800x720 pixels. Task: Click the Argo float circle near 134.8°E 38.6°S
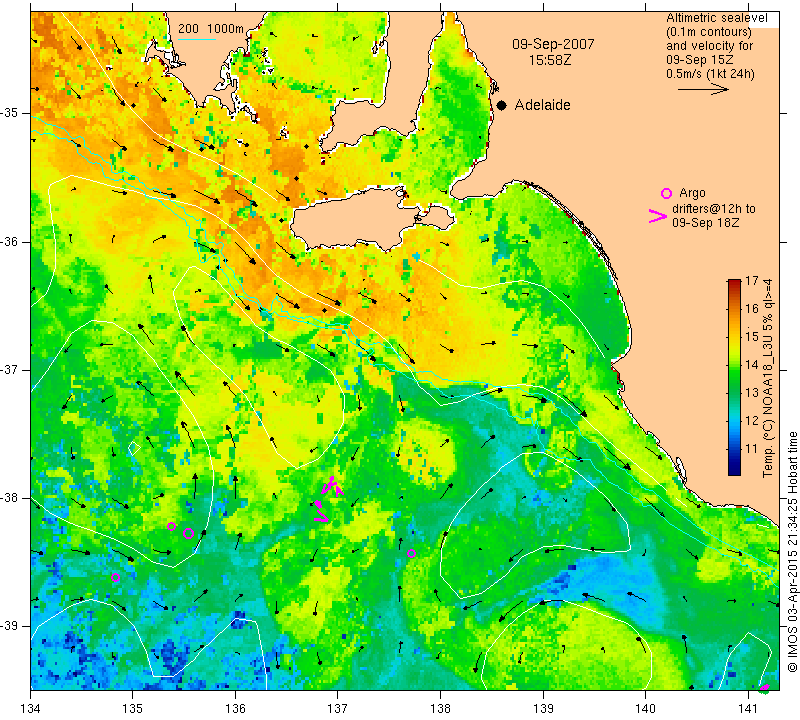[115, 578]
